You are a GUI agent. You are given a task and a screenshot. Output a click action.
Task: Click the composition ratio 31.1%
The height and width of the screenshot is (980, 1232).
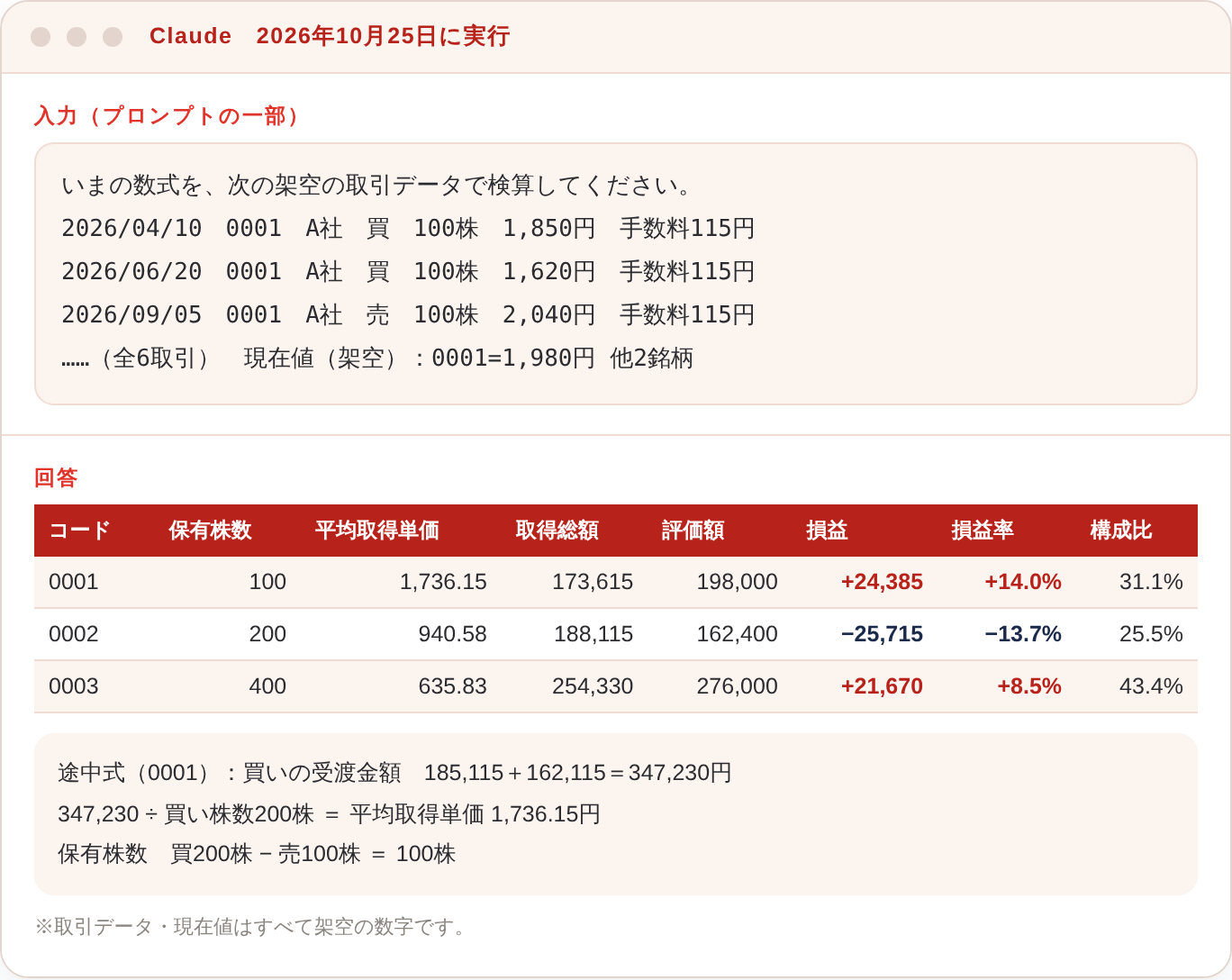coord(1151,582)
